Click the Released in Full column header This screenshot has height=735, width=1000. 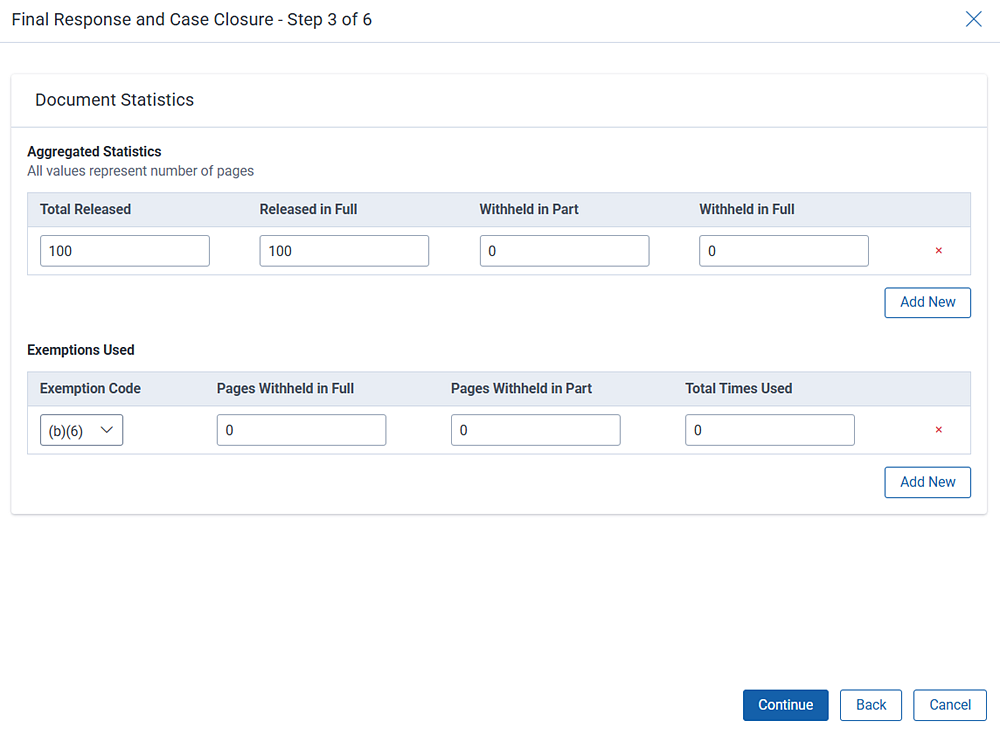[x=308, y=209]
